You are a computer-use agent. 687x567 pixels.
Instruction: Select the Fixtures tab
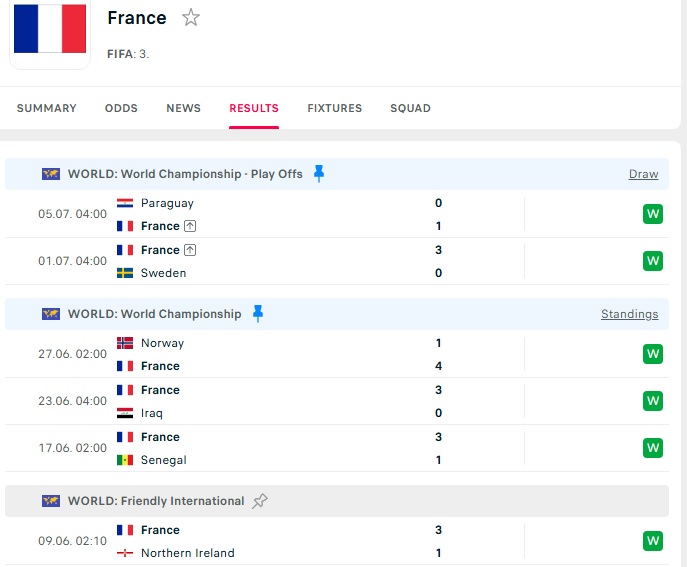coord(335,108)
